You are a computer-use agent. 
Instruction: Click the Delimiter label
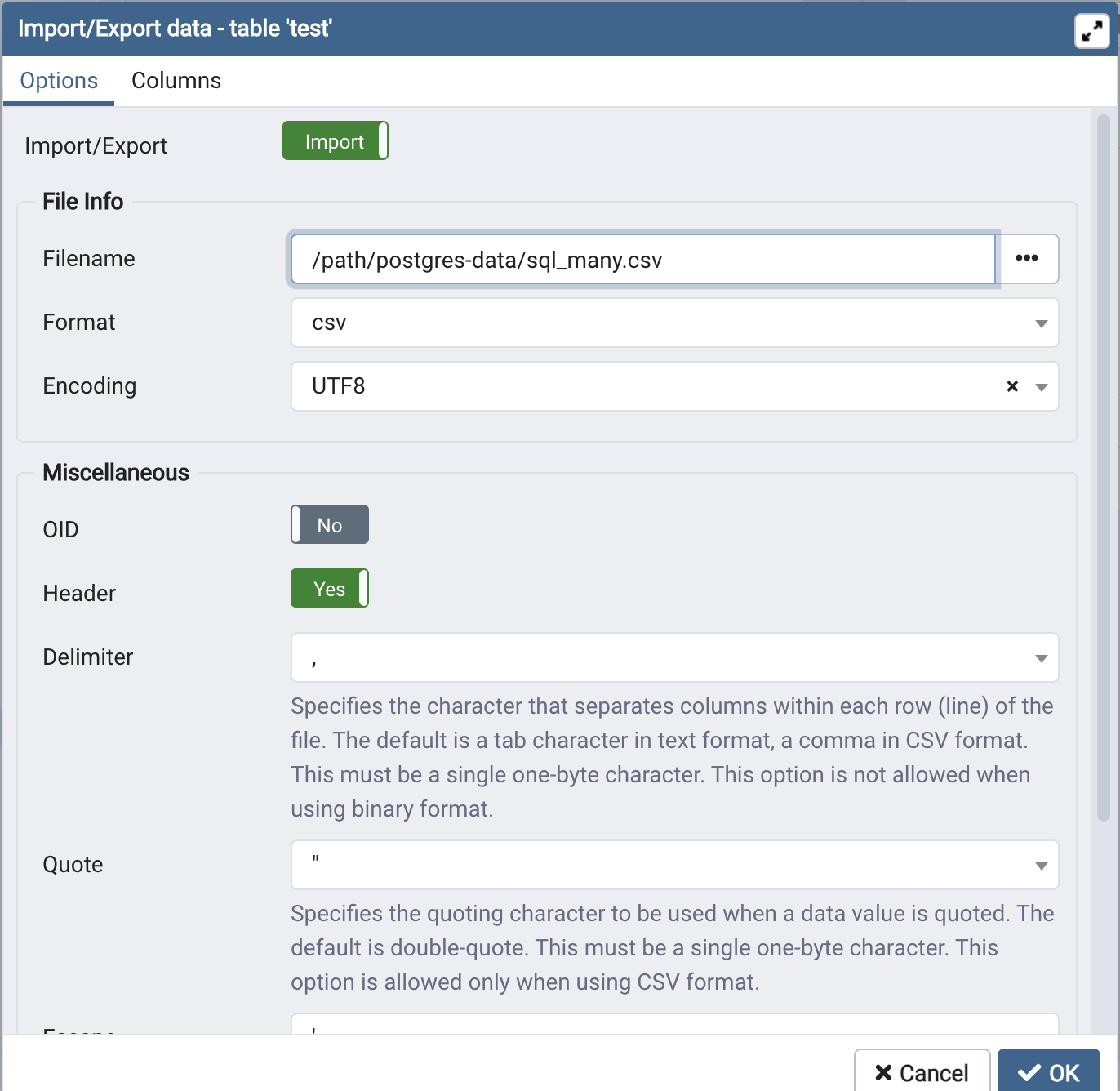click(x=88, y=657)
